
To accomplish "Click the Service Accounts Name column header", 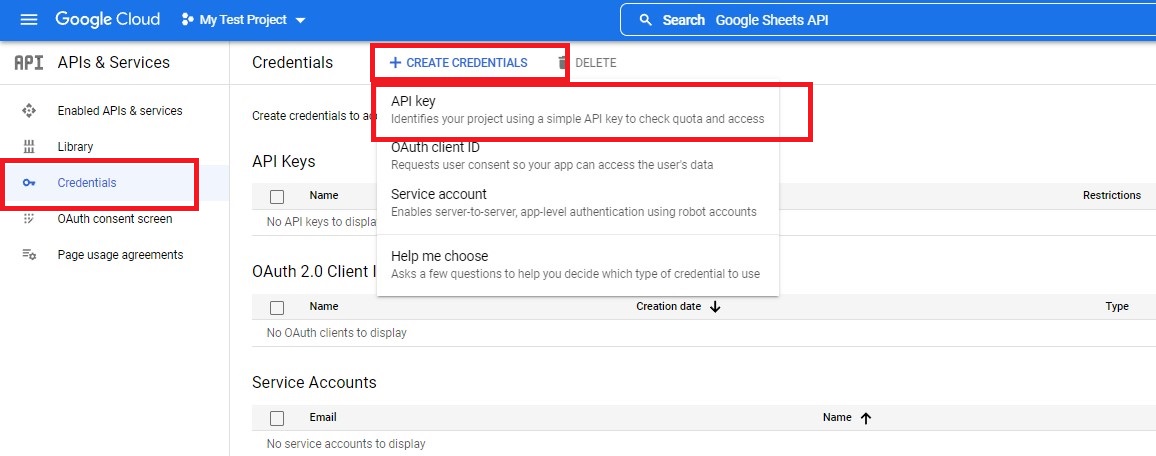I will (x=837, y=417).
